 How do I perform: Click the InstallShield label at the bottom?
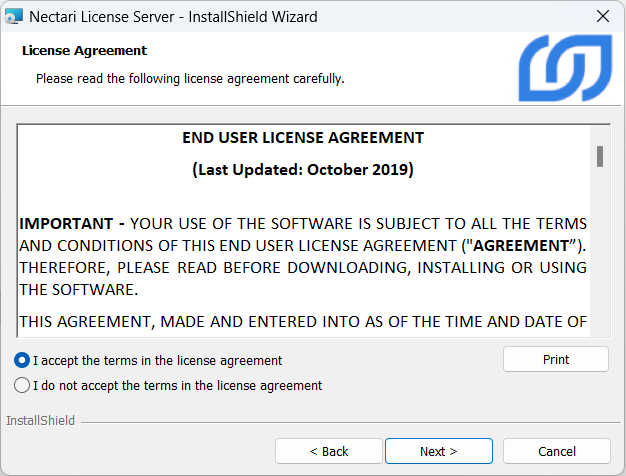[41, 421]
